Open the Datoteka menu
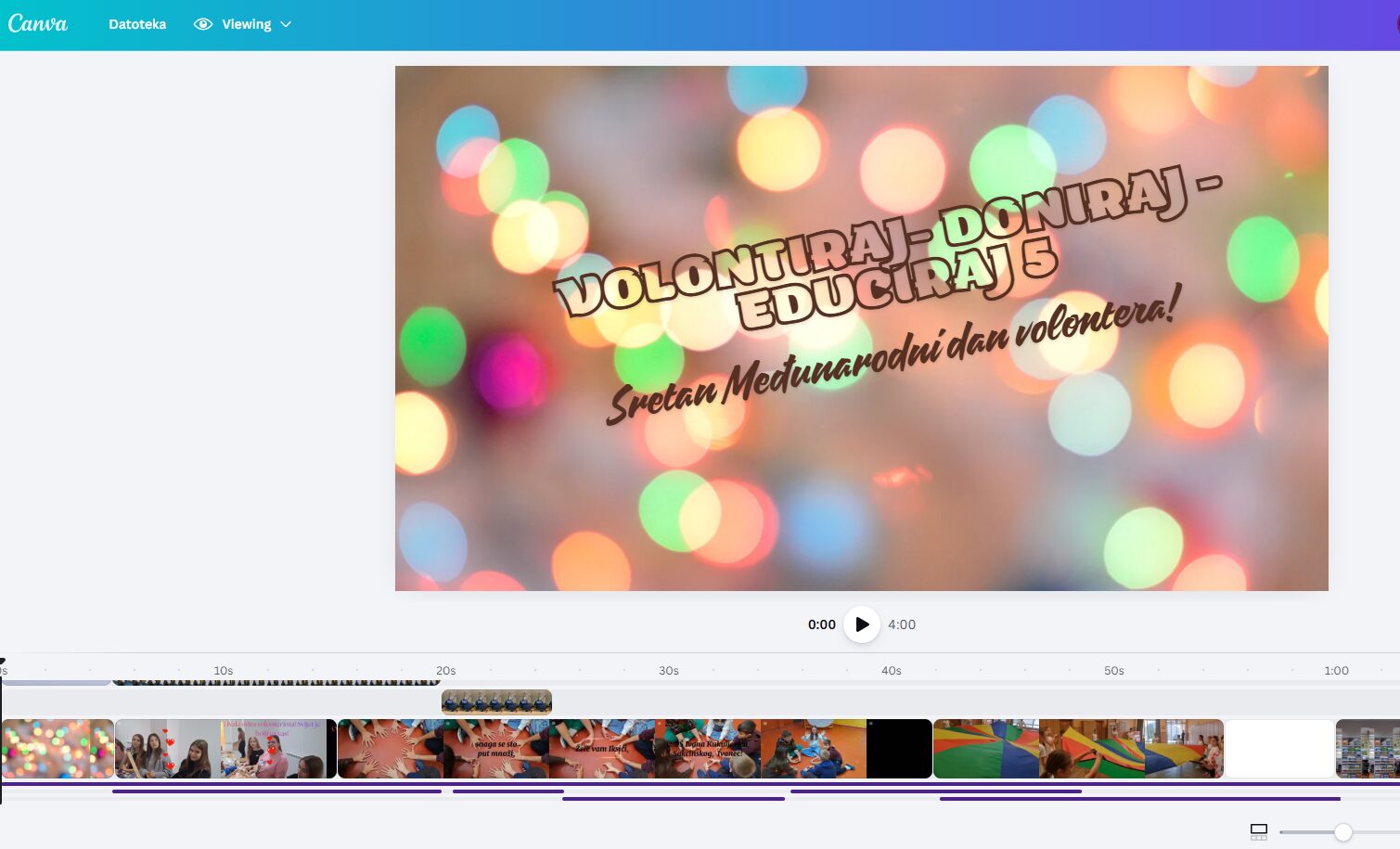1400x849 pixels. [137, 24]
